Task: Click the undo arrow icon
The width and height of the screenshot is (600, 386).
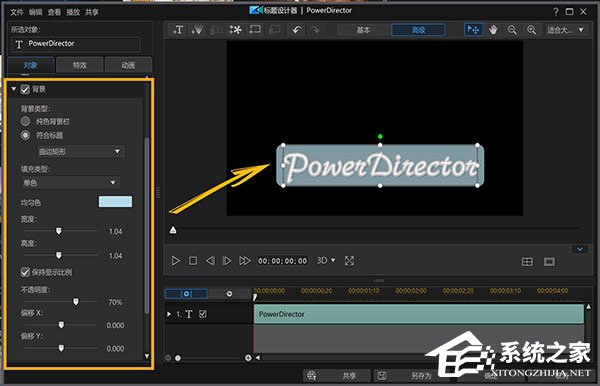Action: pyautogui.click(x=297, y=30)
